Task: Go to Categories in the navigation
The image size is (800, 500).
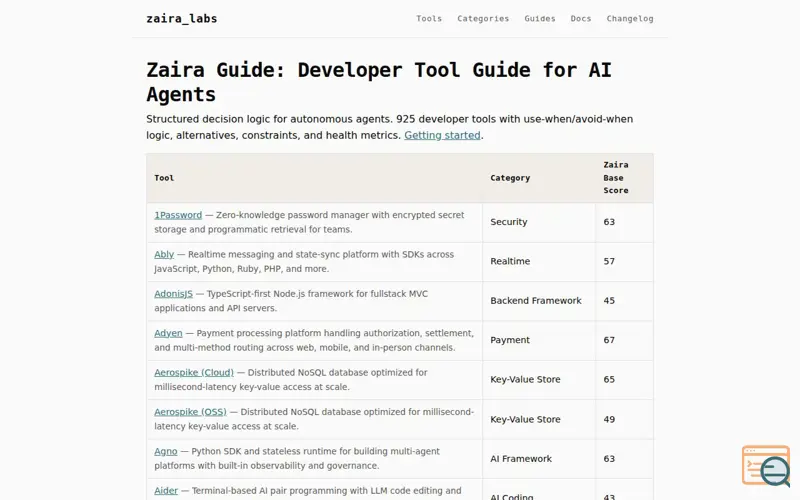Action: click(483, 18)
